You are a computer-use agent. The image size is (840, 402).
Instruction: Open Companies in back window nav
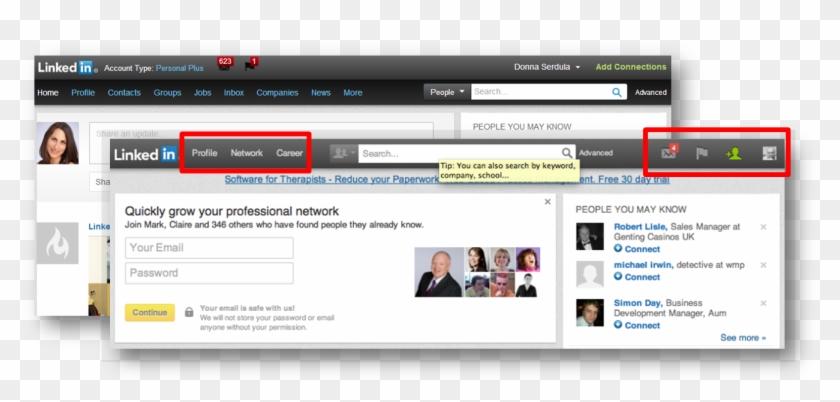pyautogui.click(x=277, y=93)
